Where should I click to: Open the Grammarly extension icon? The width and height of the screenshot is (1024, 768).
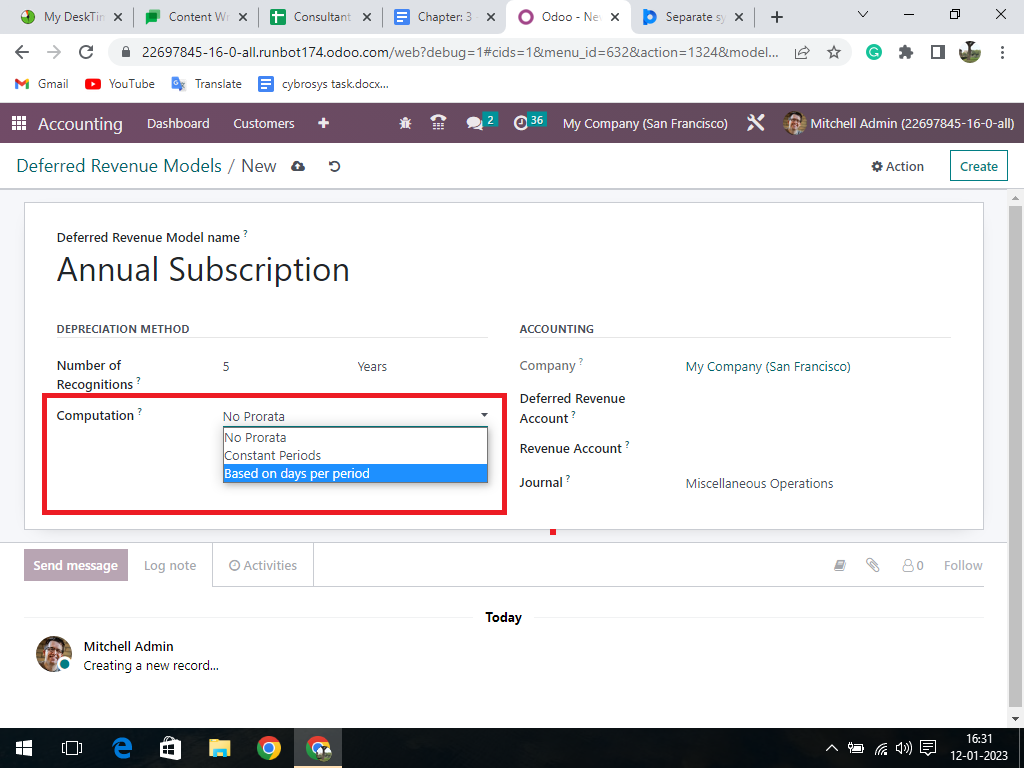[x=874, y=52]
